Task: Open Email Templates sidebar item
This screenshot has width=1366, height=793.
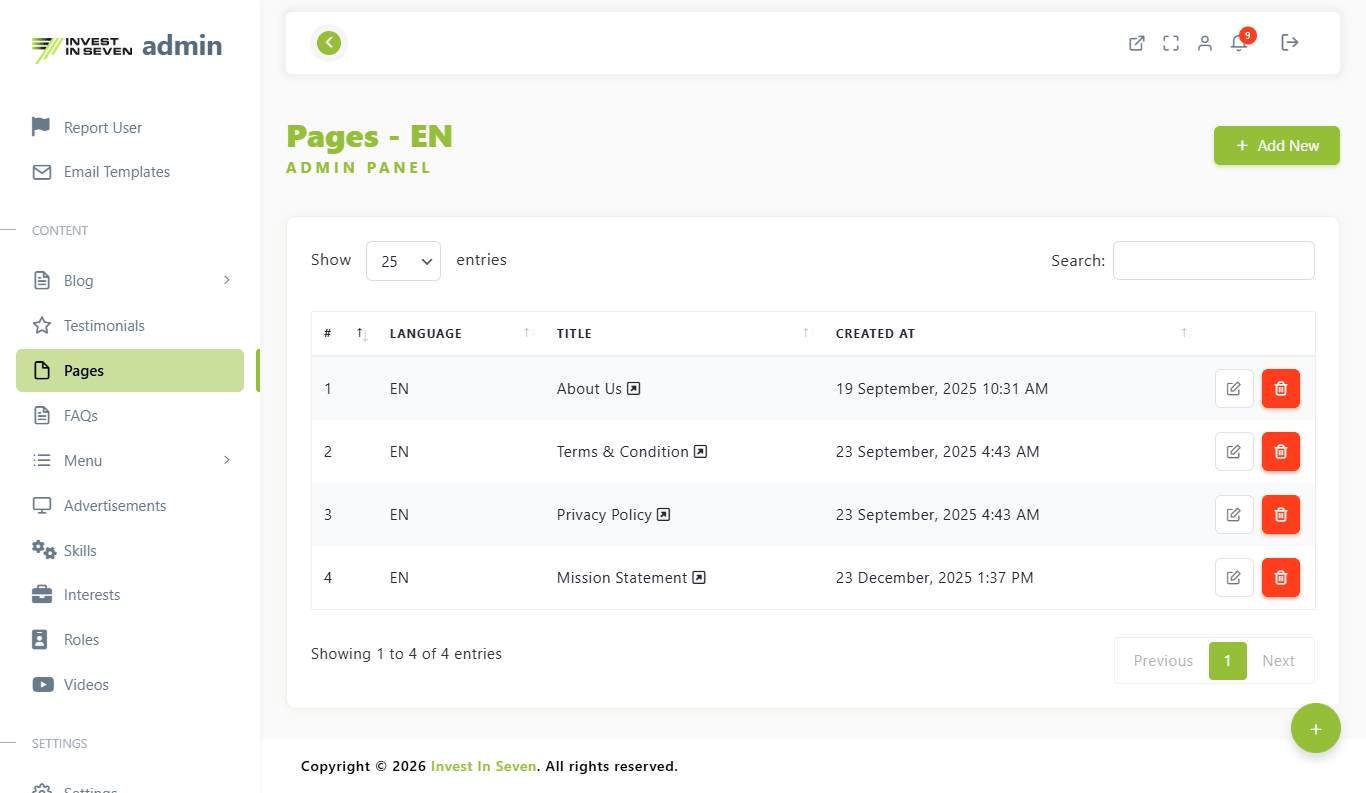Action: (116, 172)
